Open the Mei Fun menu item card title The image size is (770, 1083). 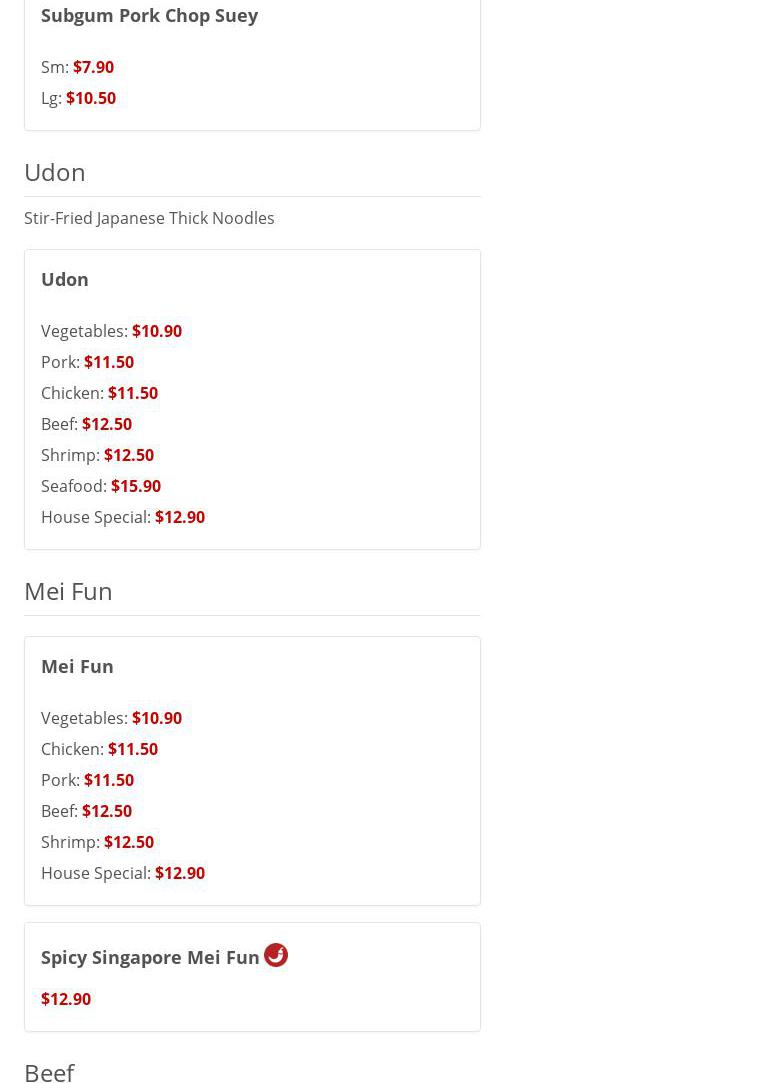[77, 666]
